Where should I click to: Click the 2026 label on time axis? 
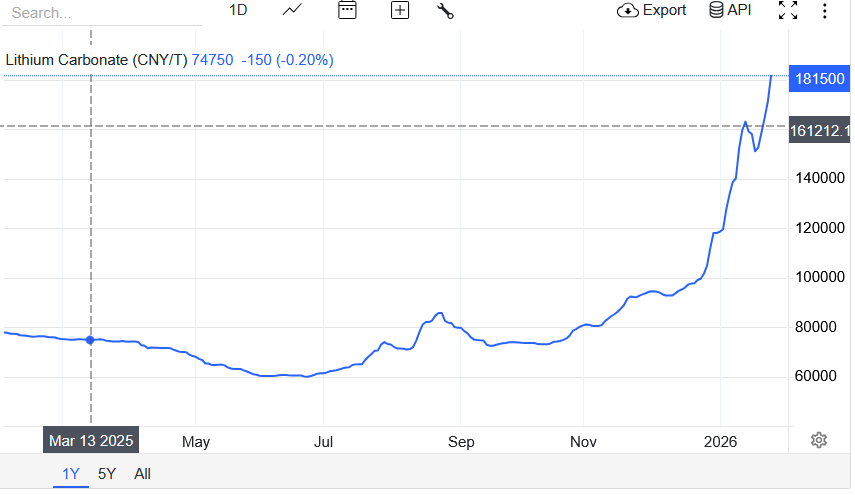click(x=720, y=441)
